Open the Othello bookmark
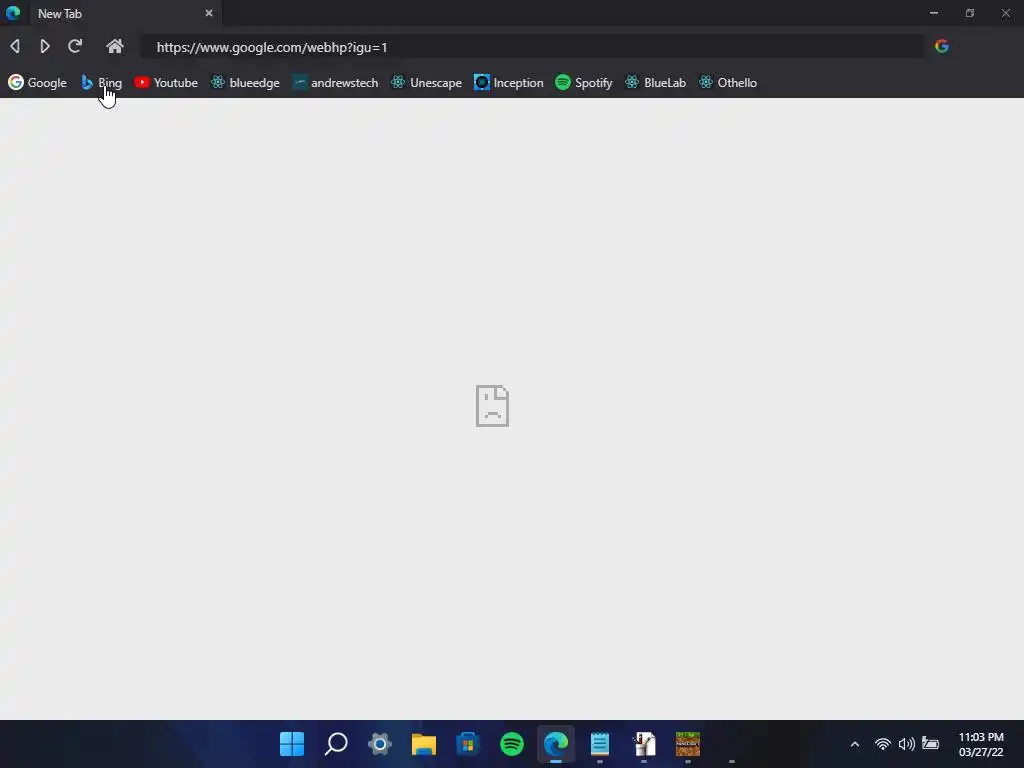 tap(728, 83)
